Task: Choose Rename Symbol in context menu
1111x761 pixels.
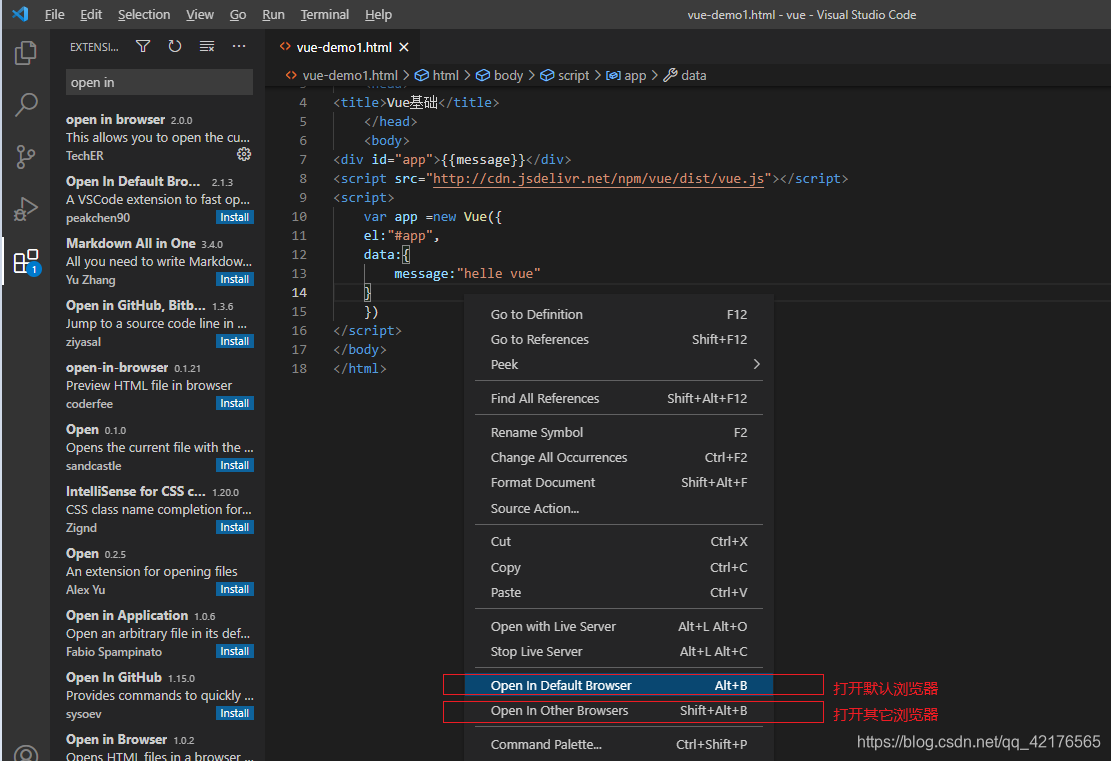Action: 619,432
